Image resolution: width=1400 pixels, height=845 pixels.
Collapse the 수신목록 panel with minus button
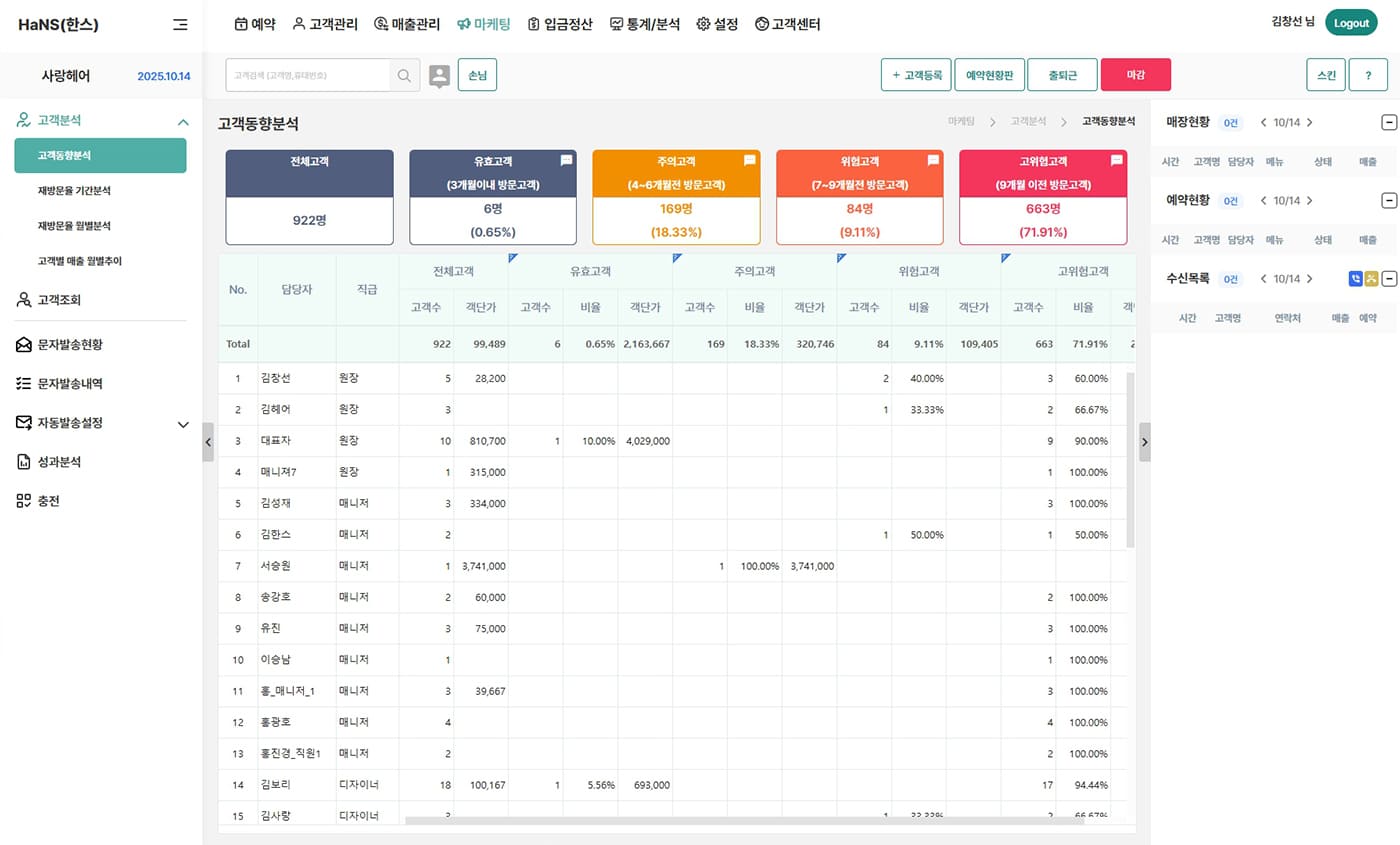(x=1388, y=279)
